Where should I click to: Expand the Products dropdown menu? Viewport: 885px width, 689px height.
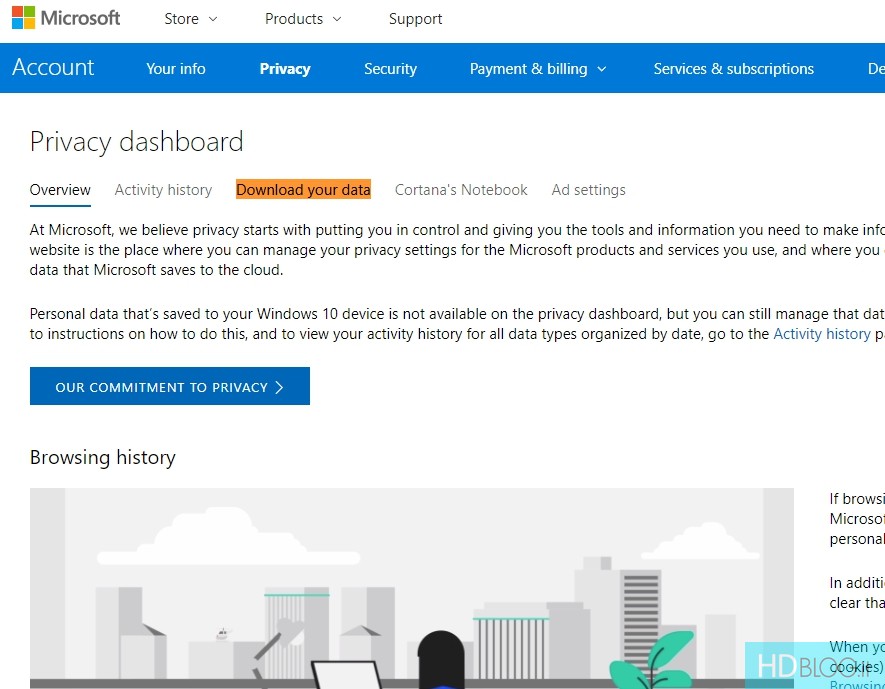(302, 19)
